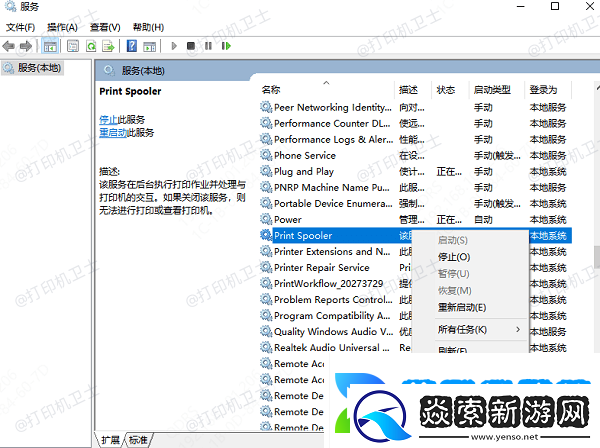Click the Pause Service toolbar icon

pos(208,46)
